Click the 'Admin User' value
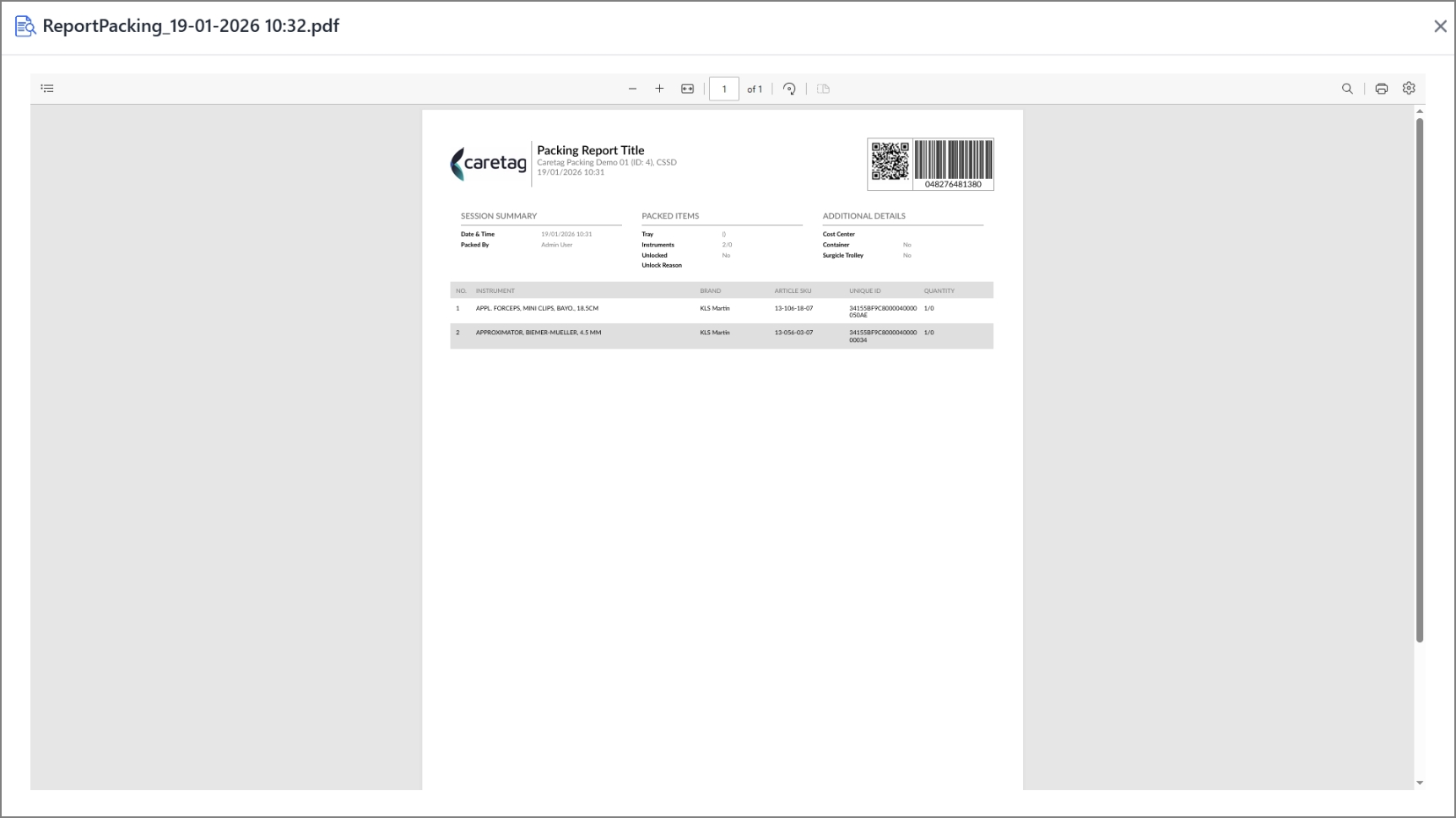 (x=556, y=245)
